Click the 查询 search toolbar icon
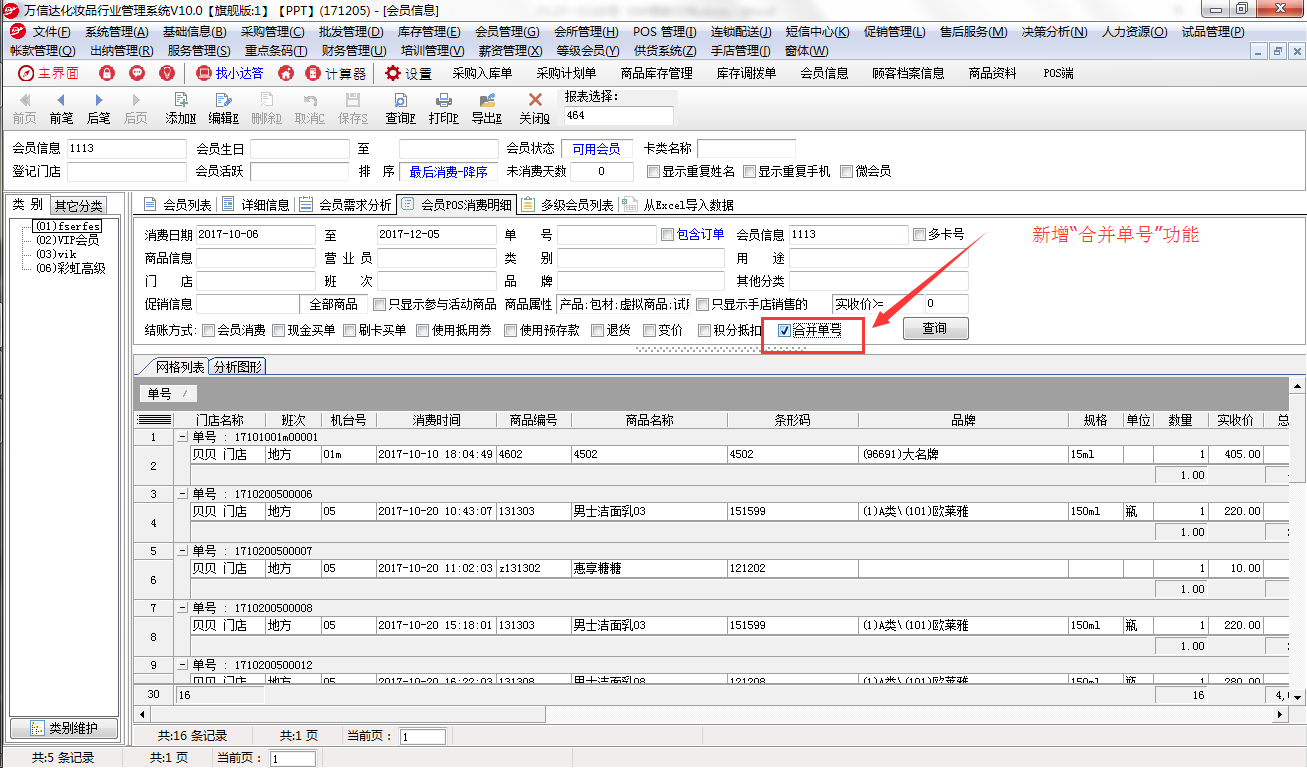1307x768 pixels. coord(400,109)
